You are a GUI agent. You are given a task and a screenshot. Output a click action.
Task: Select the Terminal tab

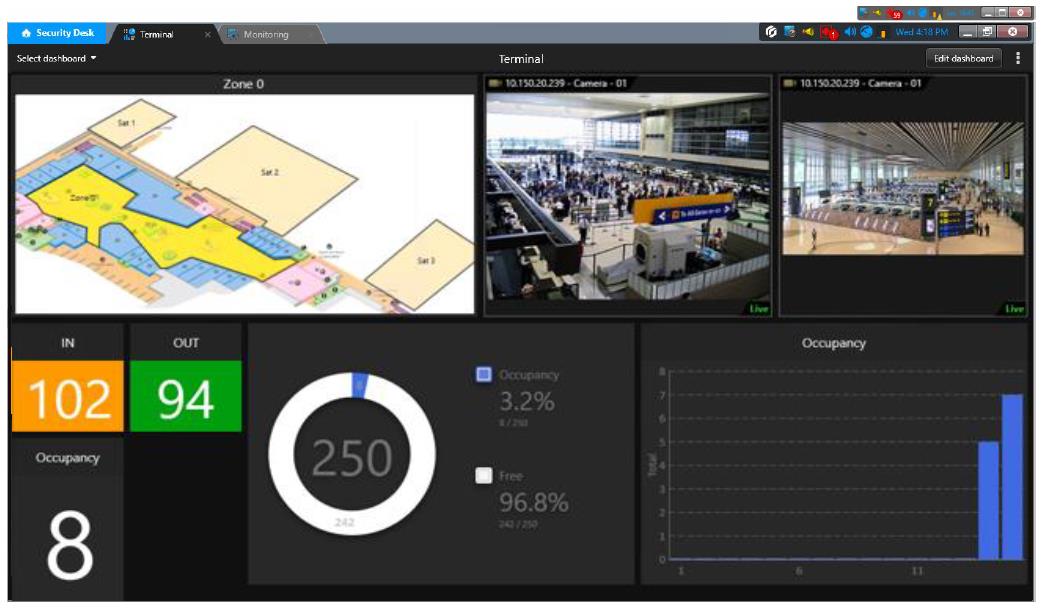156,34
